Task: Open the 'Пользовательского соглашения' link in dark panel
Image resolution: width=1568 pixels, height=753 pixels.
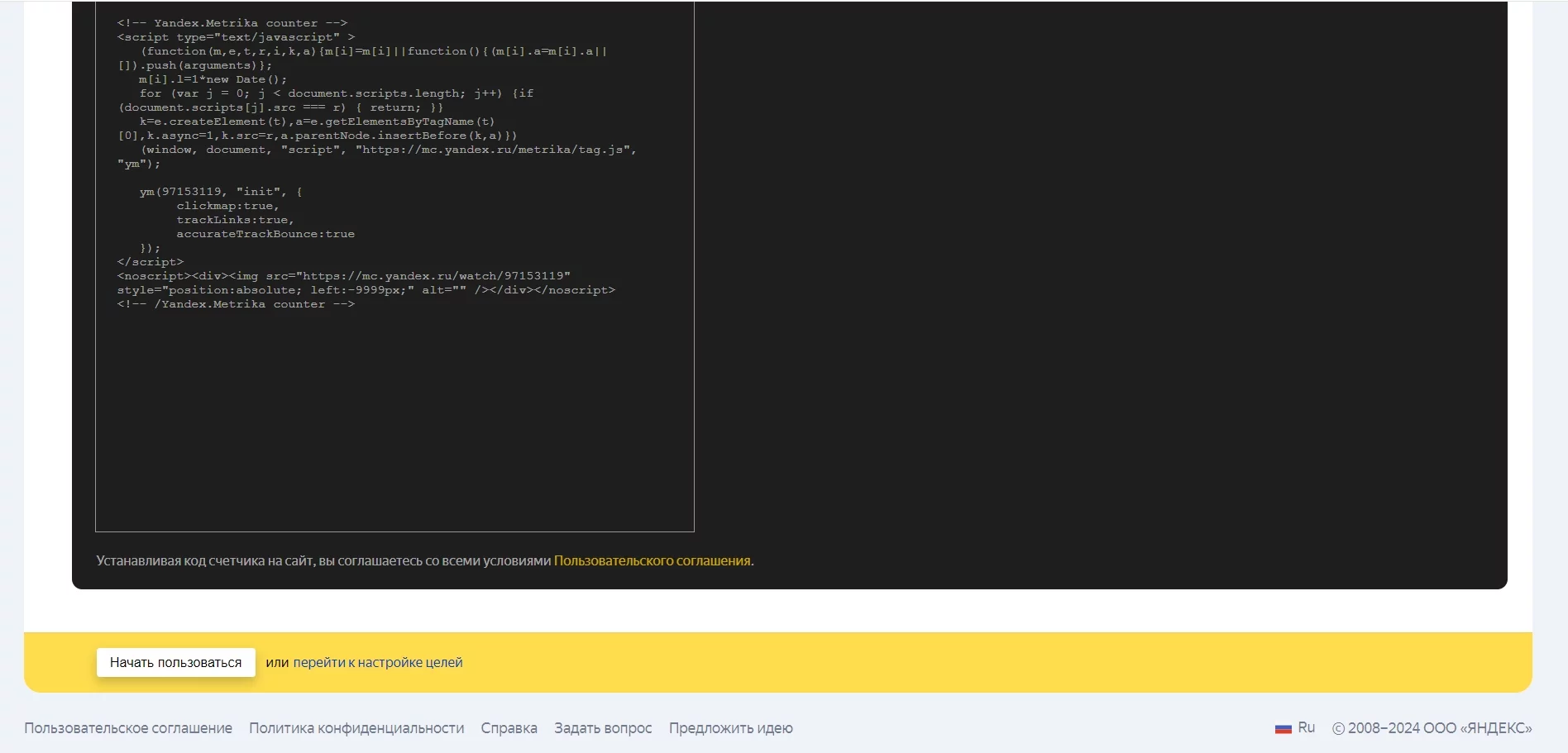Action: click(652, 560)
